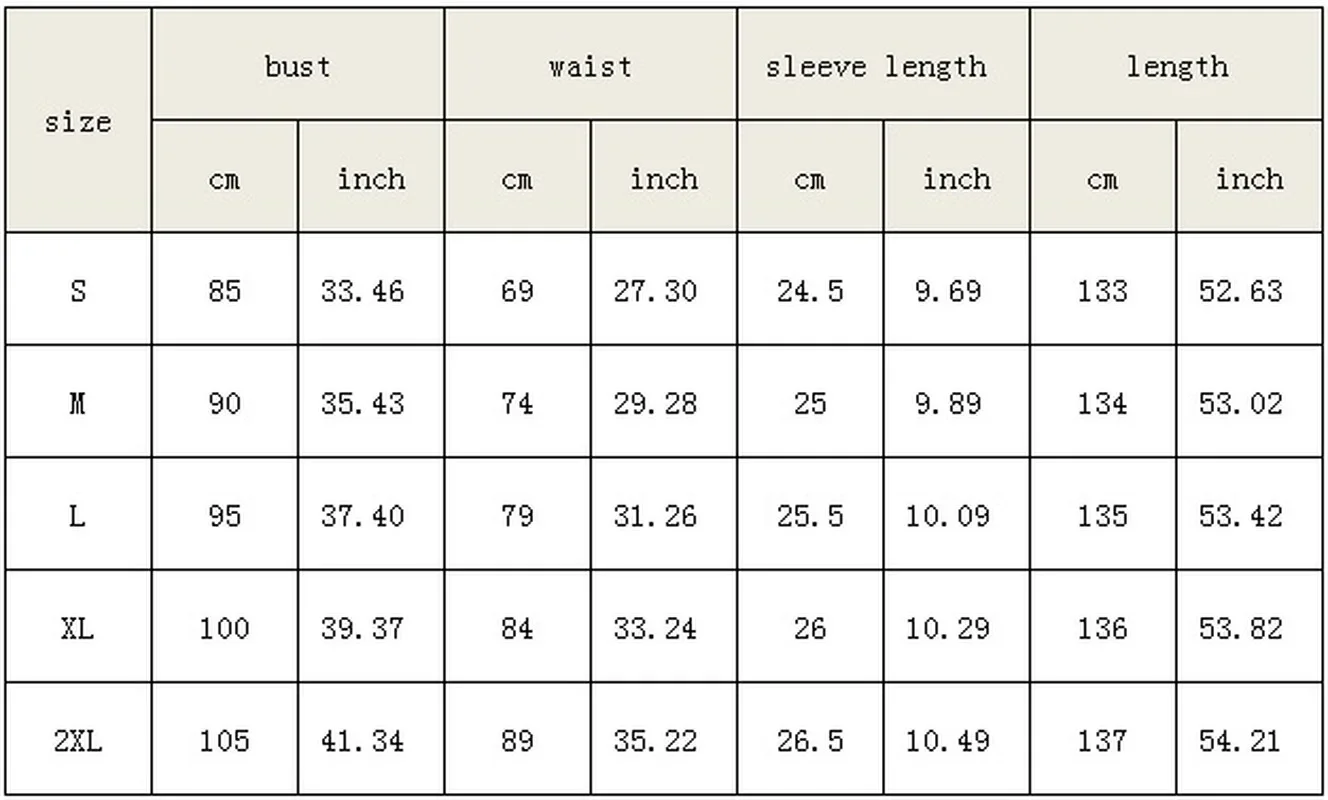
Task: Click the bust inch value 33.46
Action: coord(362,291)
